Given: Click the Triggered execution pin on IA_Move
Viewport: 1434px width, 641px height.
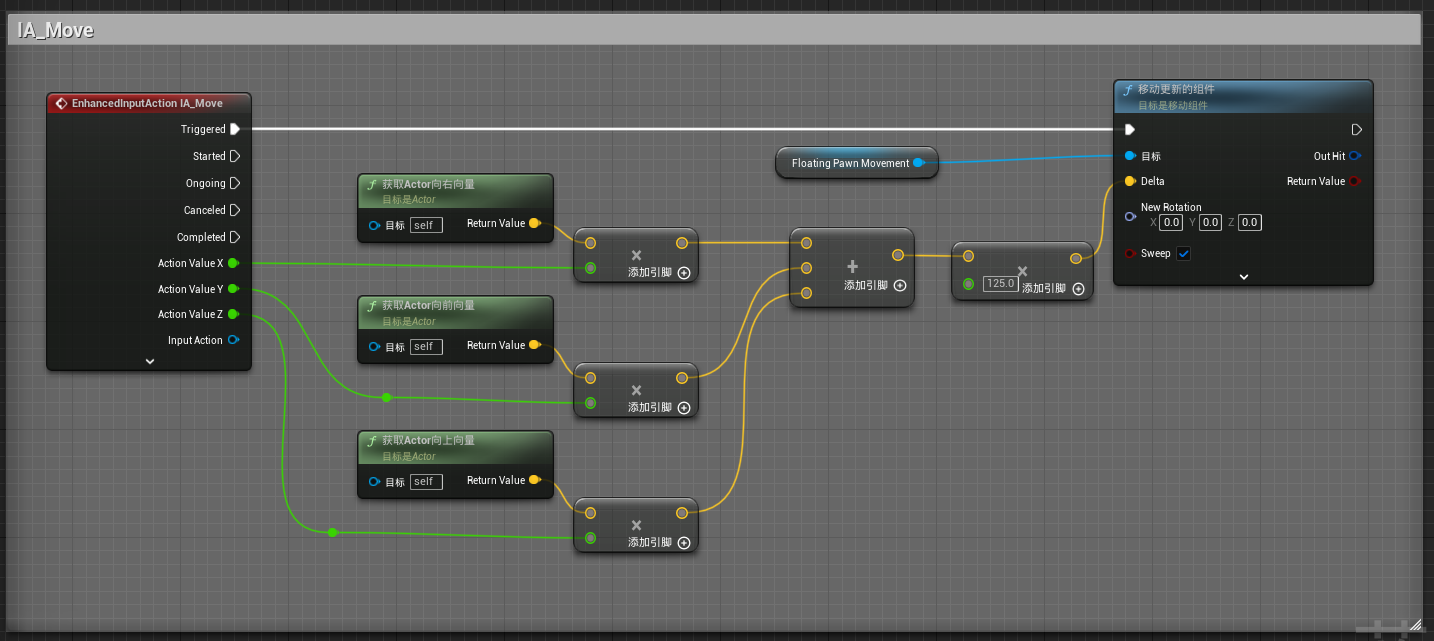Looking at the screenshot, I should tap(234, 129).
